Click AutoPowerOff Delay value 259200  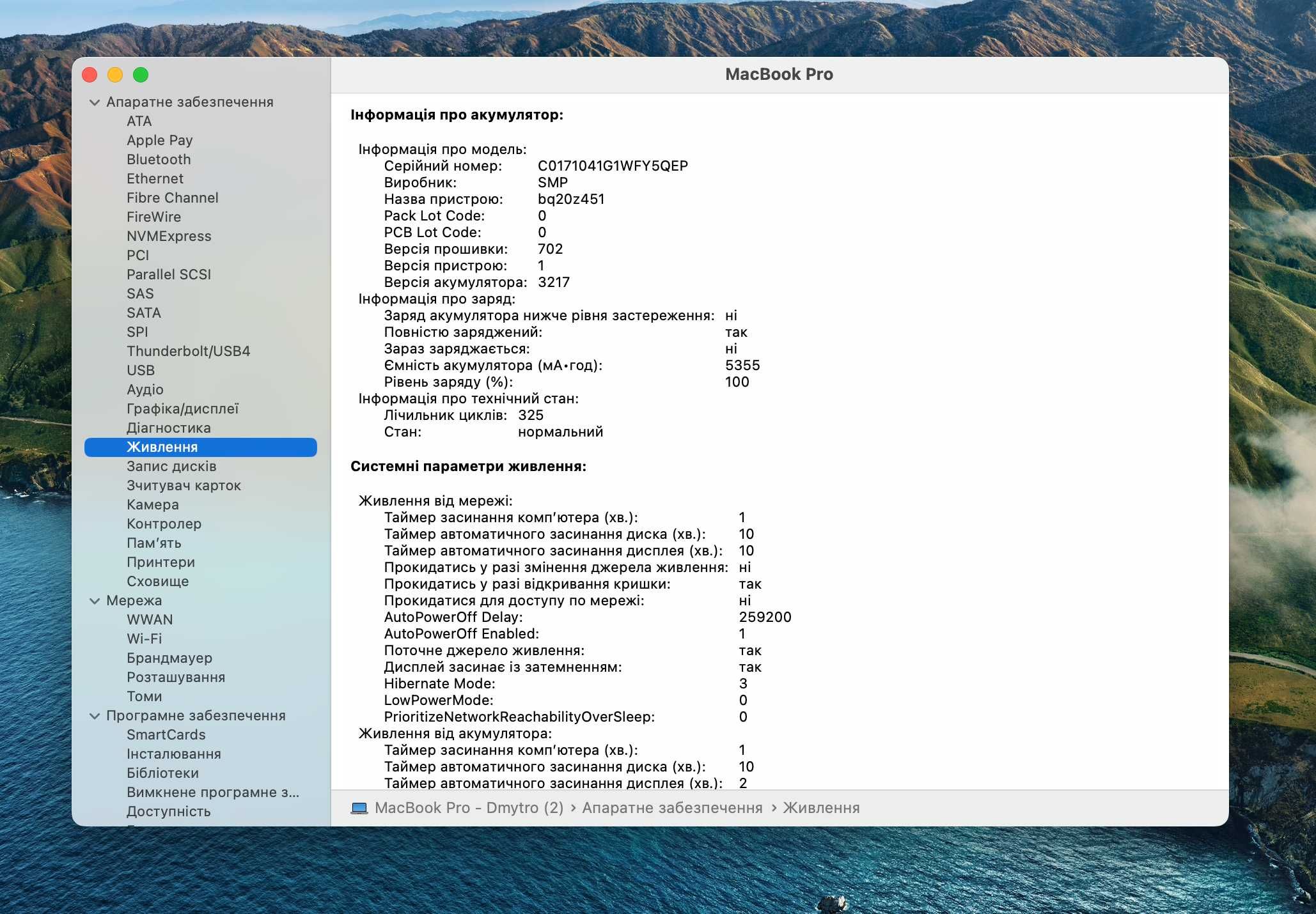pos(765,617)
